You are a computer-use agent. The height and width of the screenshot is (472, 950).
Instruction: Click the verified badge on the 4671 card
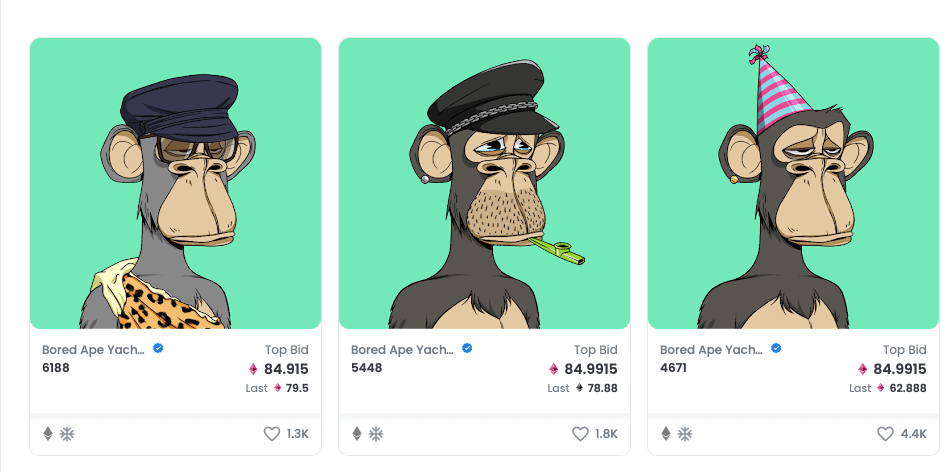coord(776,349)
